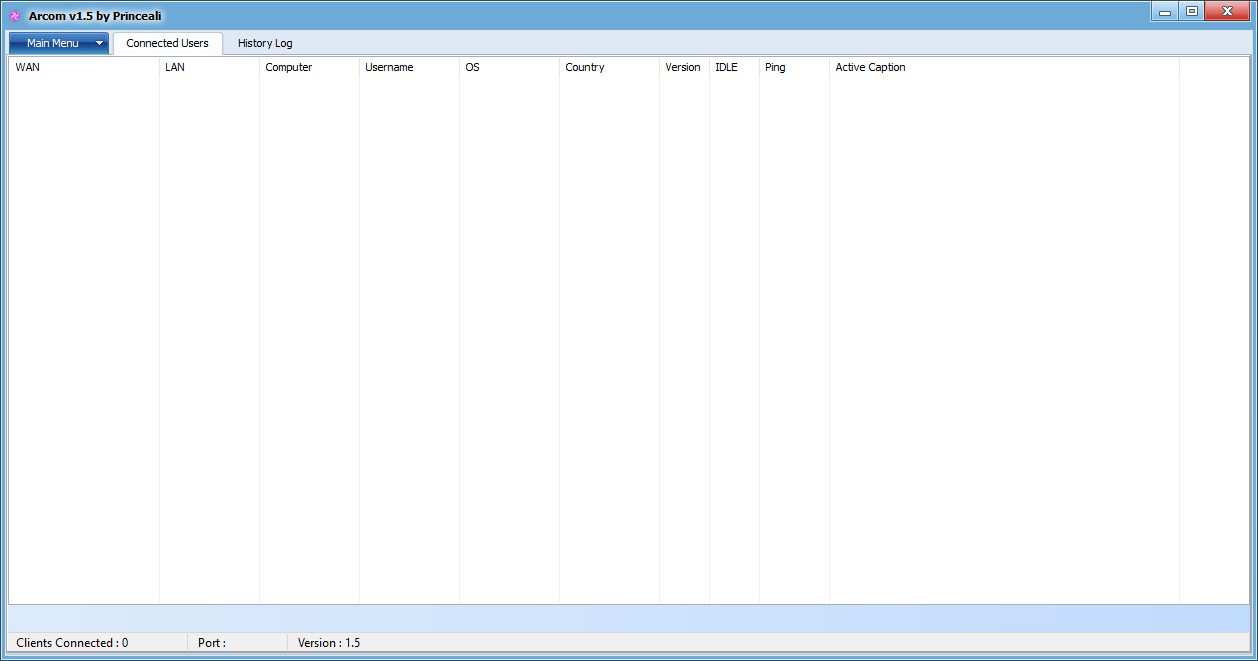Click Version 1.5 in status bar
This screenshot has height=661, width=1258.
(x=329, y=643)
